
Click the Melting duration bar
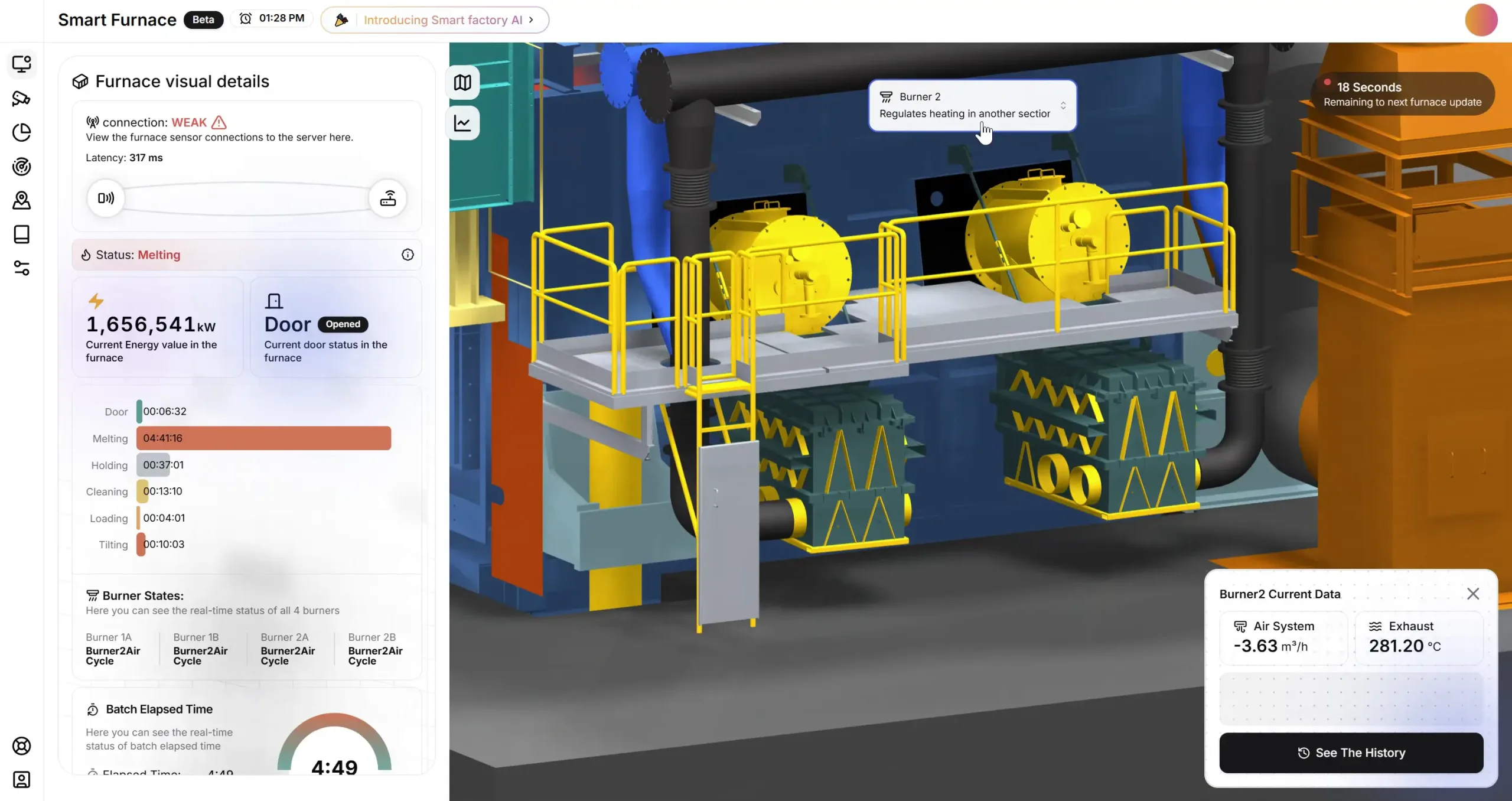[x=263, y=438]
